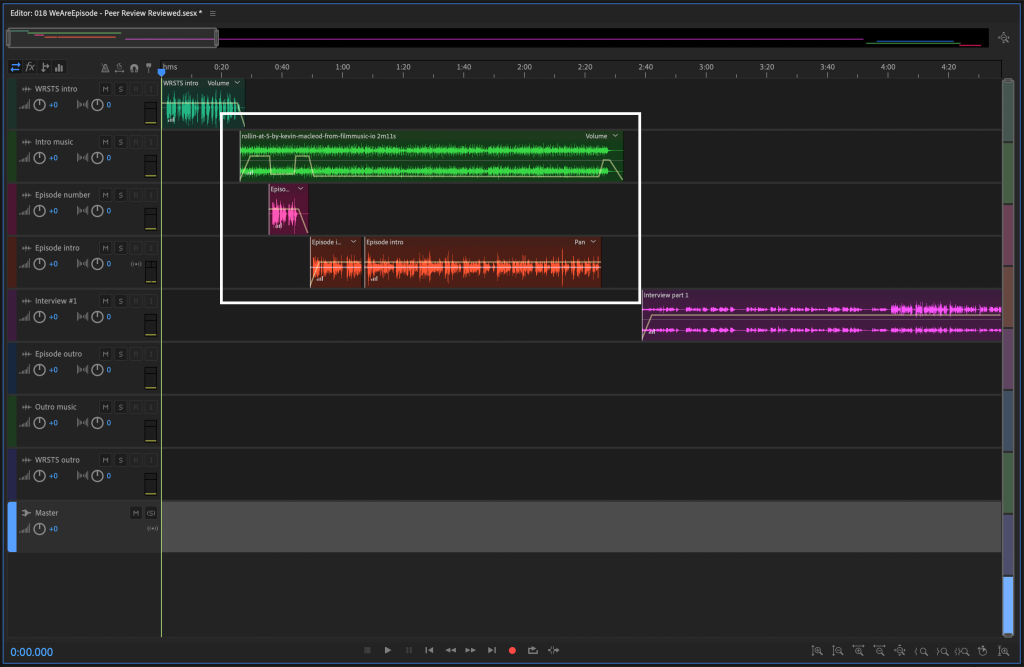Move playhead to previous marker
Viewport: 1024px width, 667px height.
pyautogui.click(x=429, y=650)
